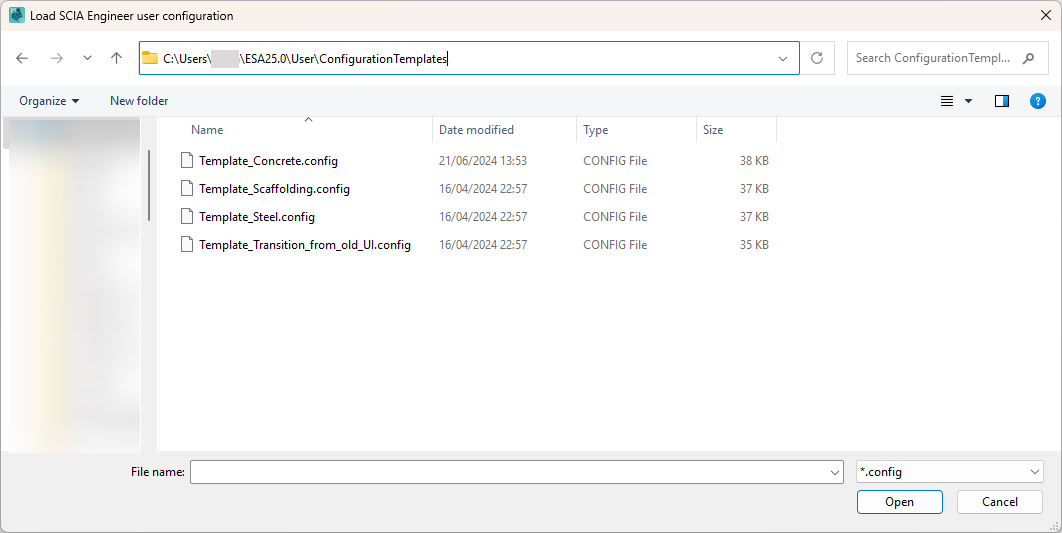Create a New folder
The image size is (1062, 533).
[139, 101]
